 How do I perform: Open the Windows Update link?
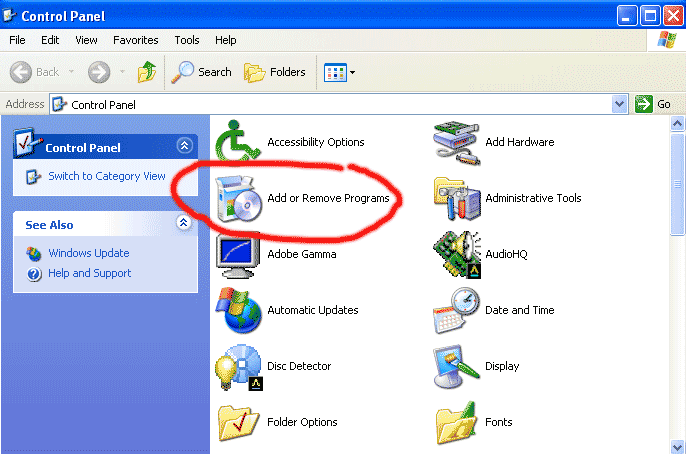(89, 253)
